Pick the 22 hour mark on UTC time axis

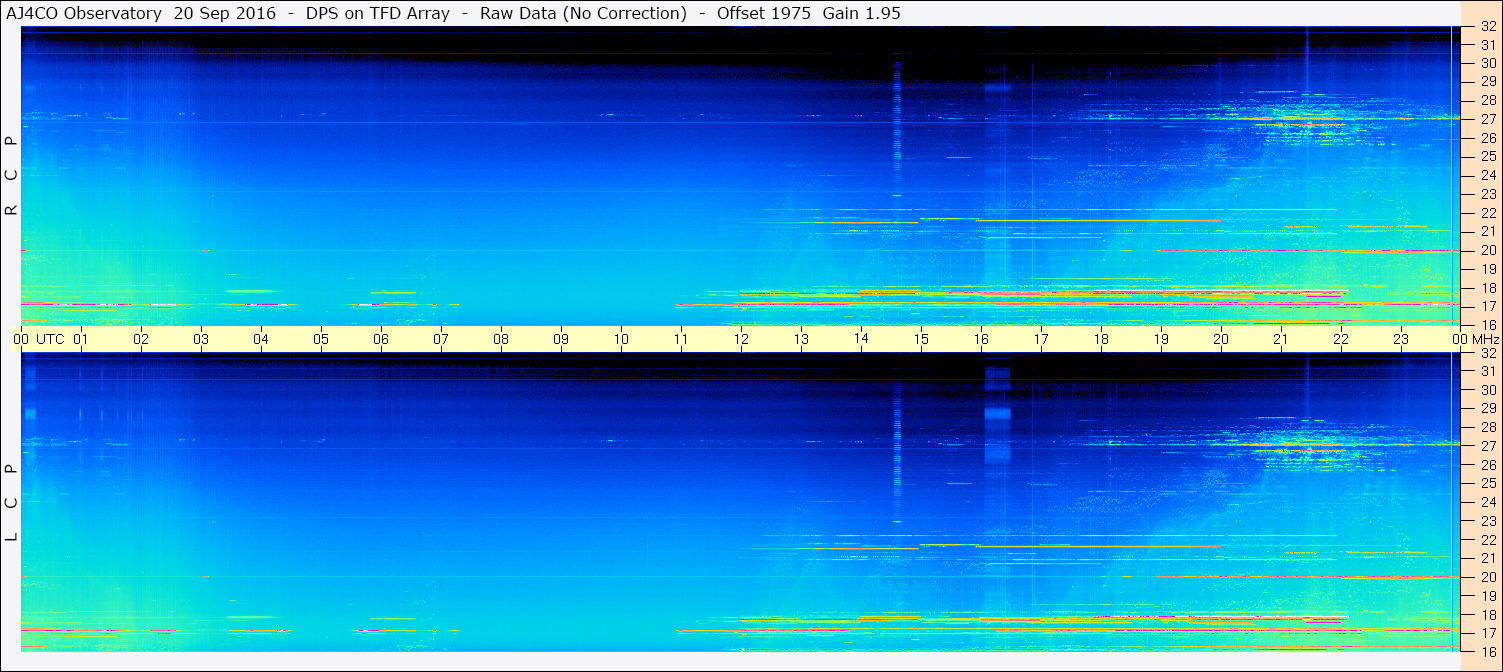pos(1341,339)
